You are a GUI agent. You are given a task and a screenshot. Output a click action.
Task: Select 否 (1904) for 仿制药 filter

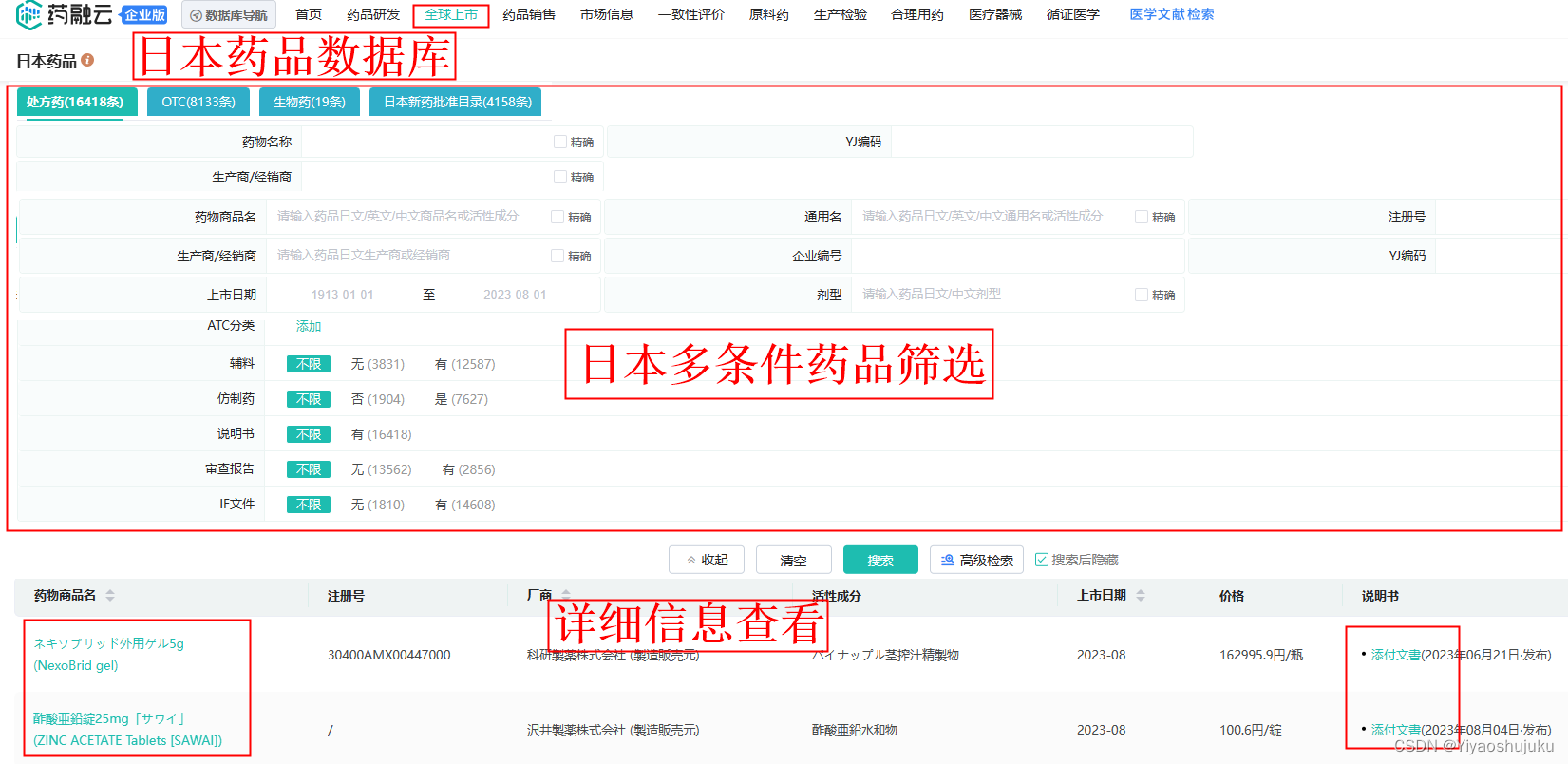point(378,399)
